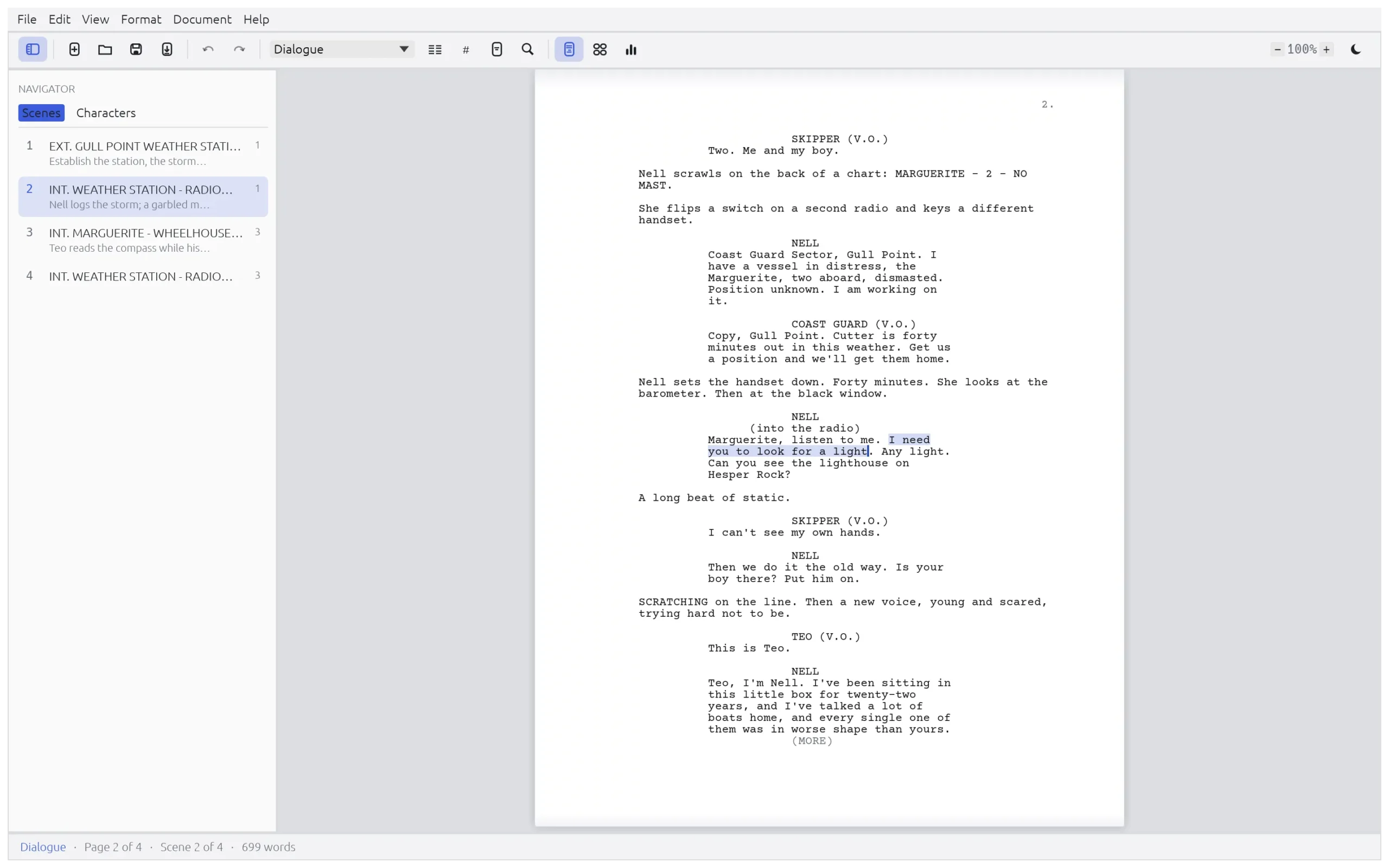Screen dimensions: 1389x868
Task: Open the Format menu
Action: point(141,19)
